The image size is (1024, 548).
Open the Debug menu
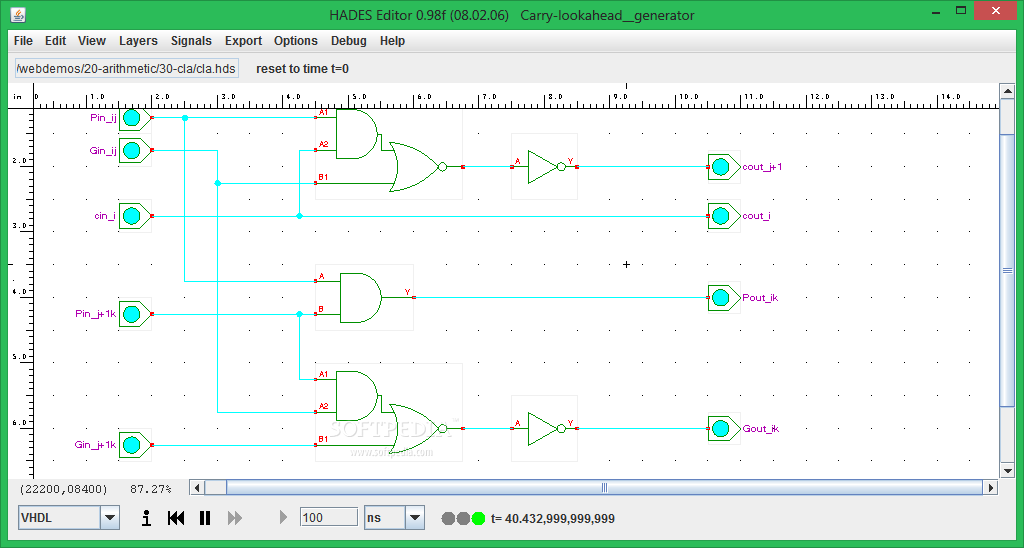point(349,40)
